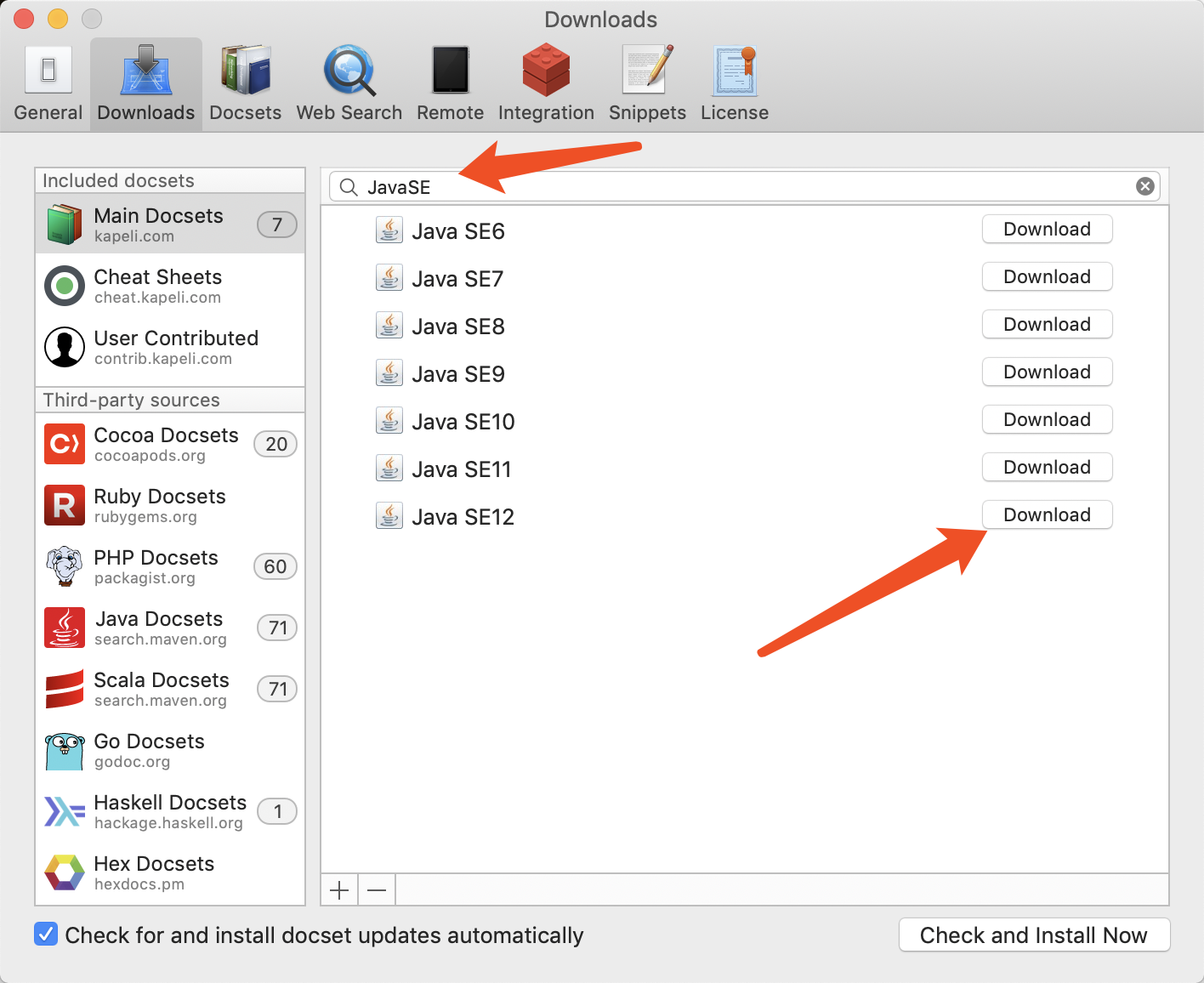
Task: Open the Remote tablet icon
Action: [x=451, y=70]
